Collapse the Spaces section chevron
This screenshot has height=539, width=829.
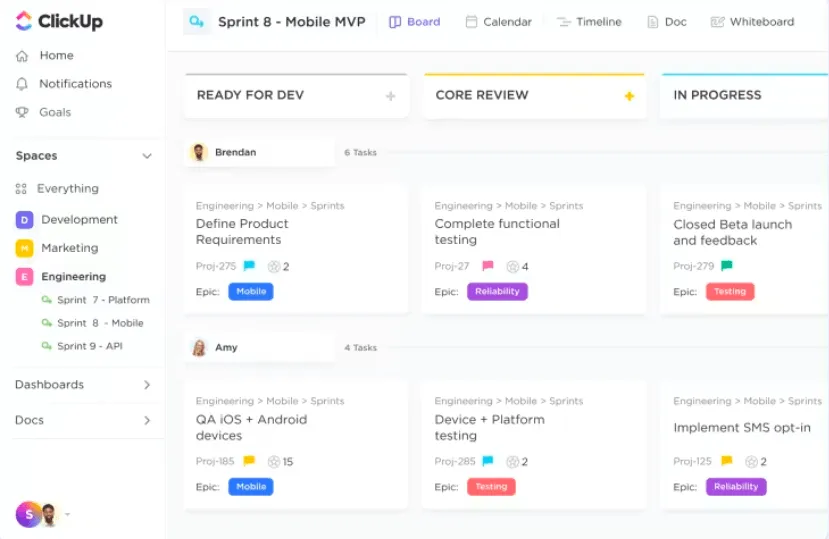point(147,156)
